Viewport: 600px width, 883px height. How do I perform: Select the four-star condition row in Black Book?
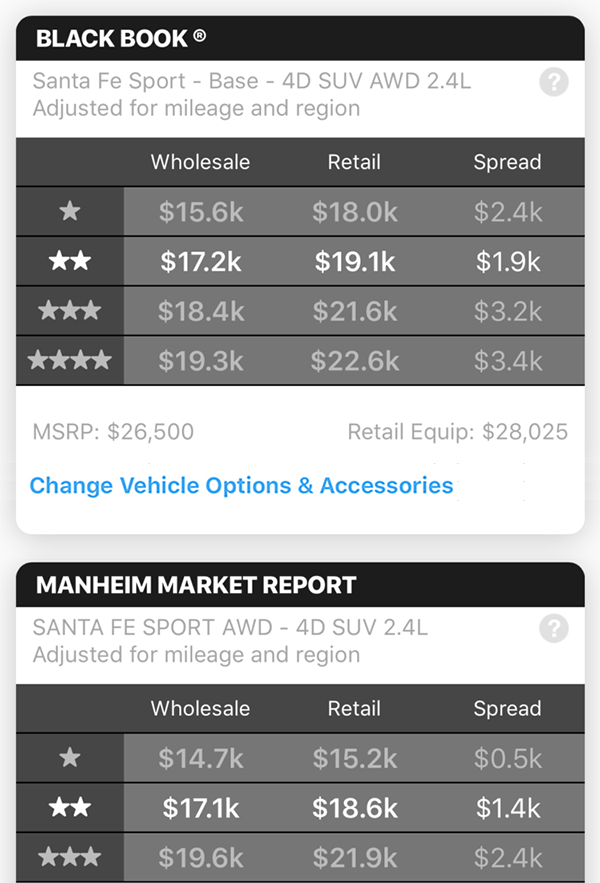(70, 360)
